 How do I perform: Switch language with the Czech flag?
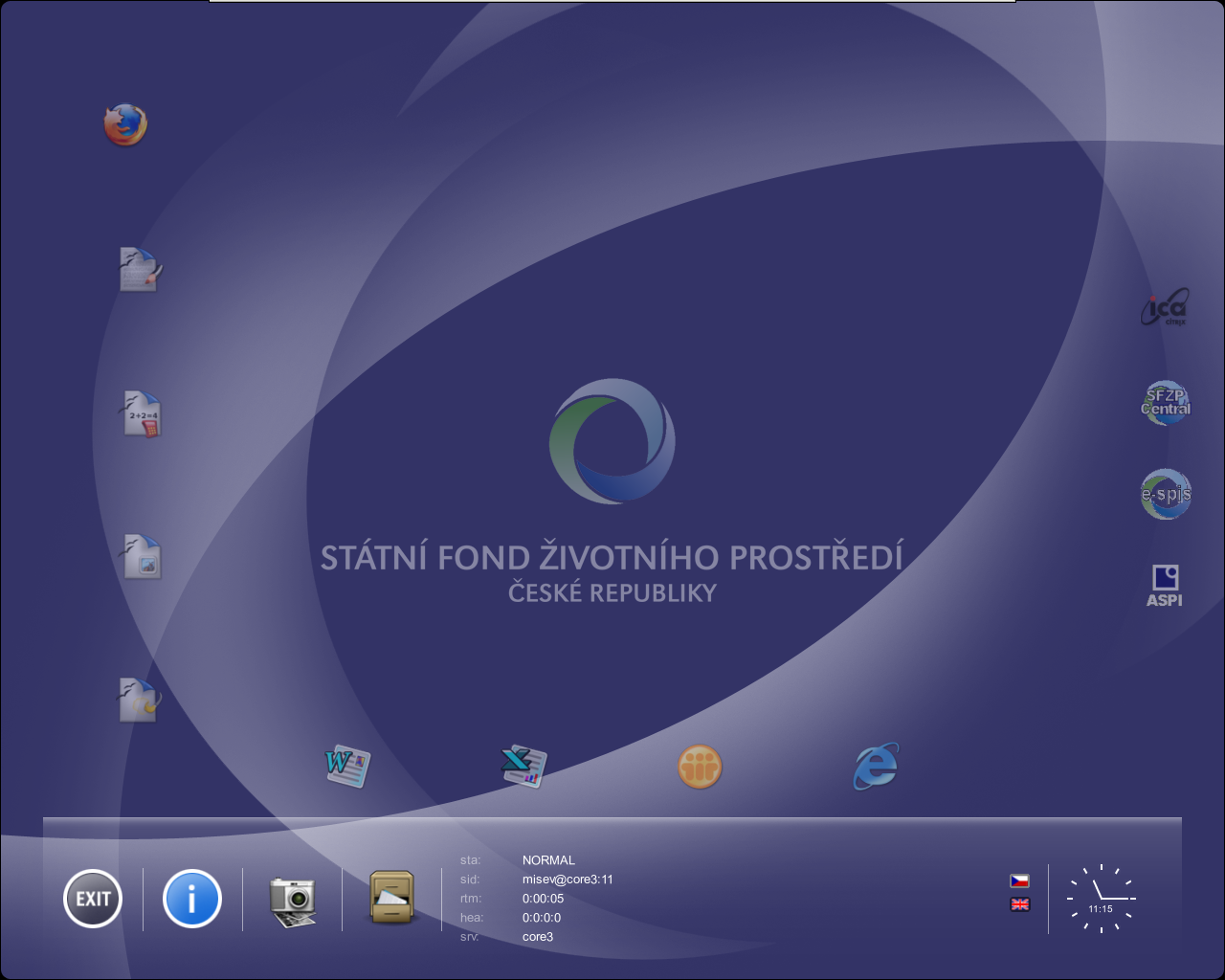(x=1020, y=880)
